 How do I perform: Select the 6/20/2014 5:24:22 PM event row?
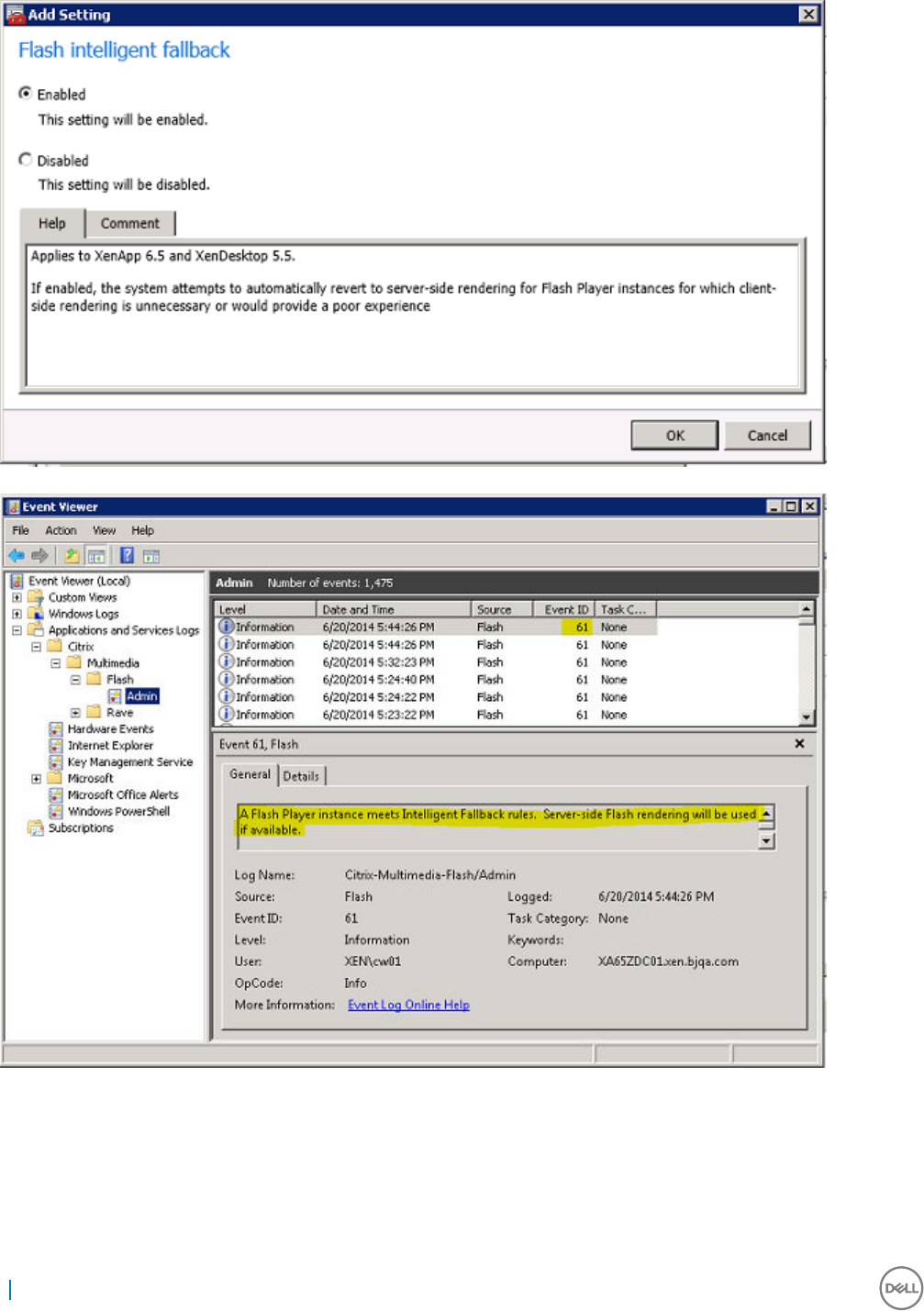tap(436, 696)
